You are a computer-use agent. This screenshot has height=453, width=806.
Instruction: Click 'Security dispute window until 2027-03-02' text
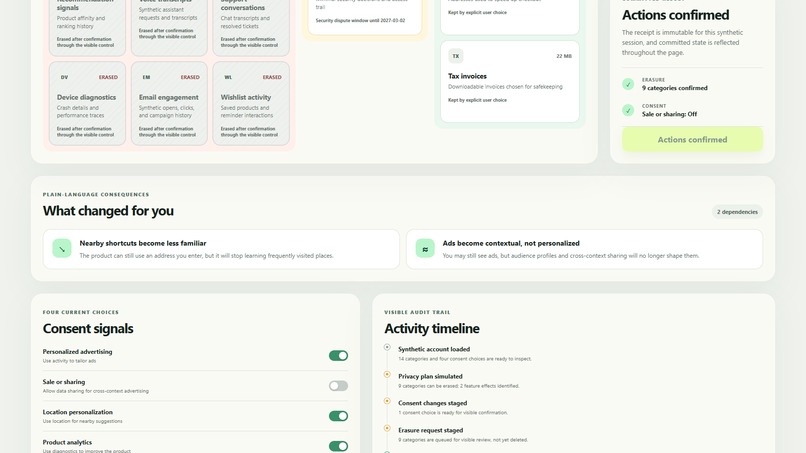click(360, 21)
